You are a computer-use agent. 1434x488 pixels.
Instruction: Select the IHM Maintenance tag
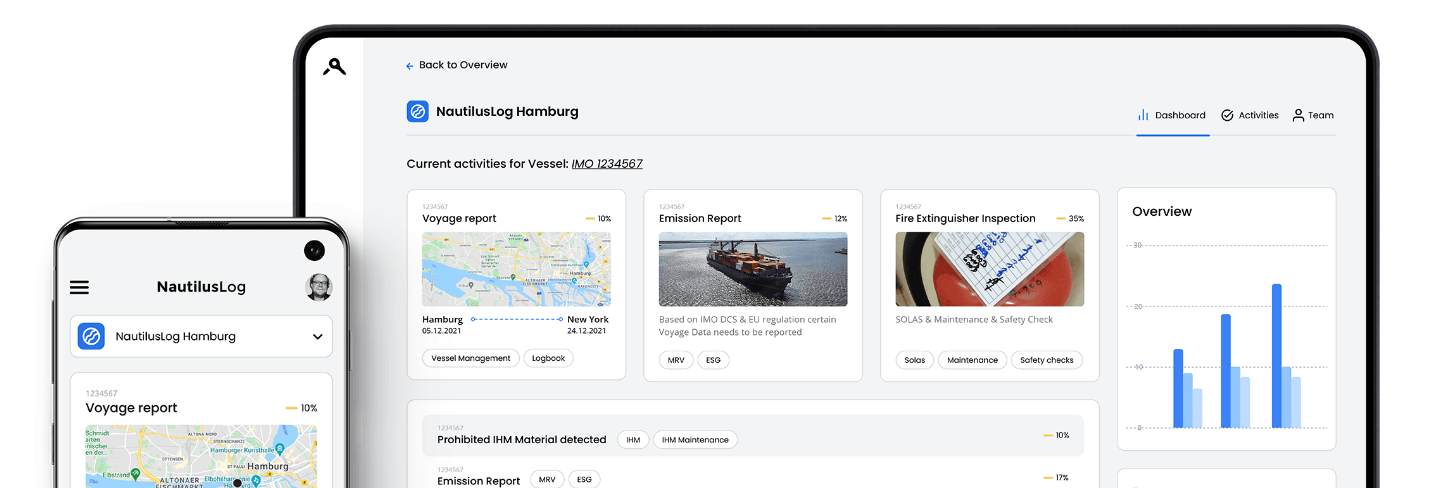(x=696, y=439)
